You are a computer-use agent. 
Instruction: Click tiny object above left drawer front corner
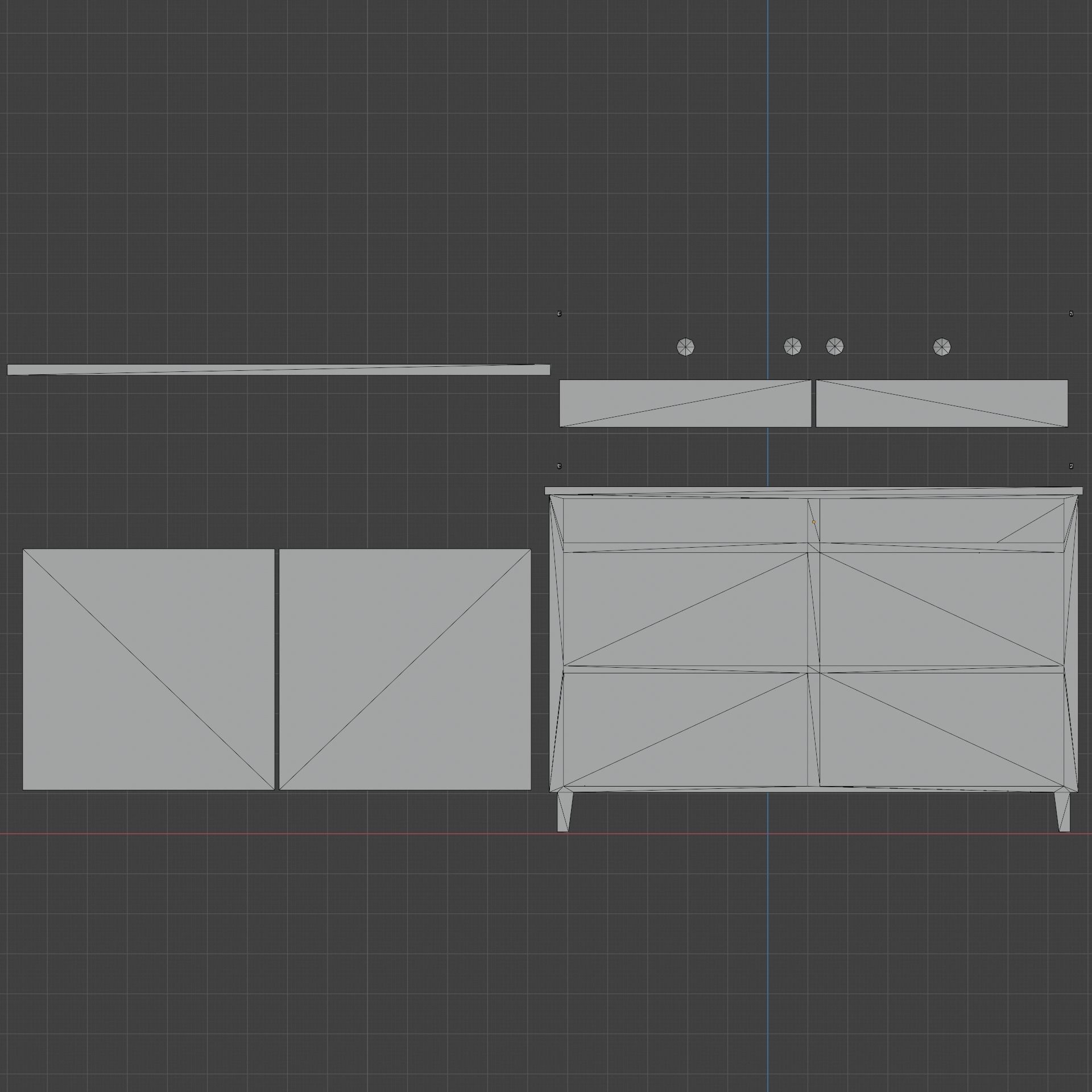pos(559,313)
